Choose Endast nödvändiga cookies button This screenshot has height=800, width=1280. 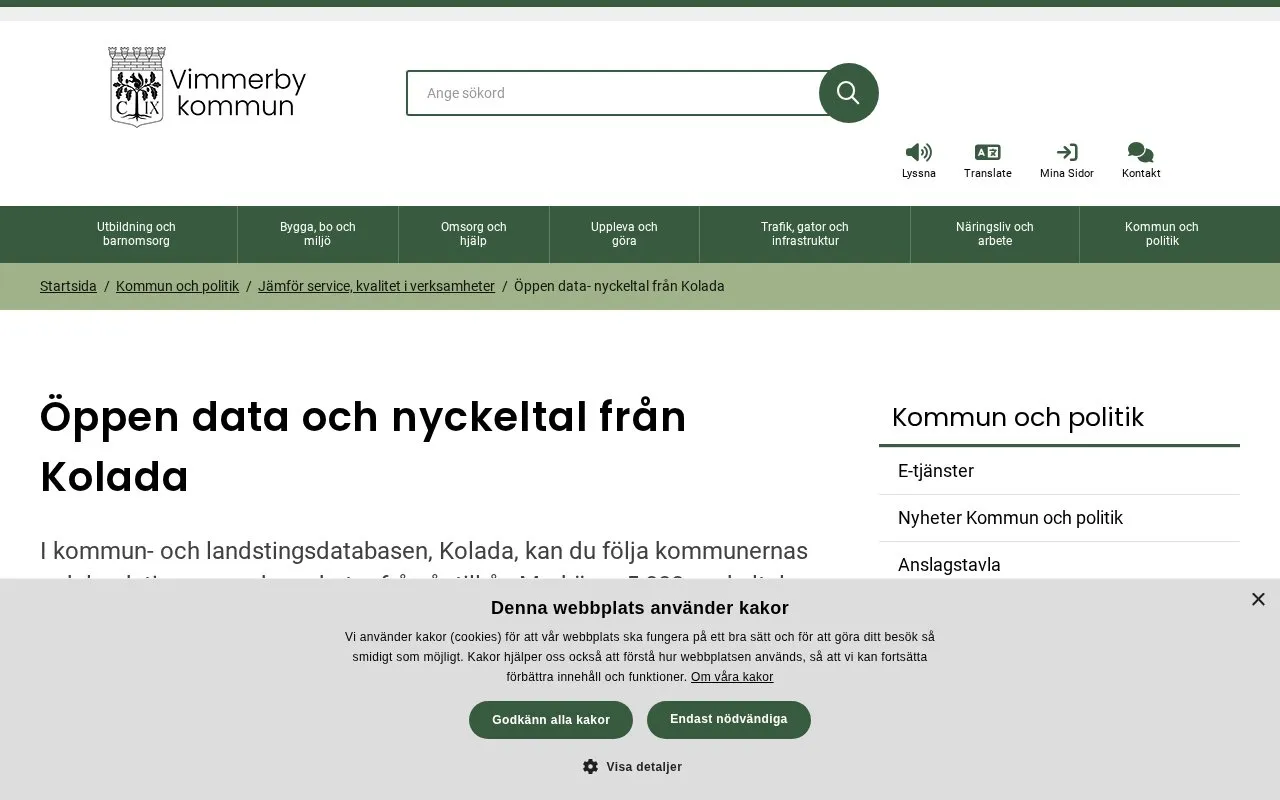(x=729, y=720)
